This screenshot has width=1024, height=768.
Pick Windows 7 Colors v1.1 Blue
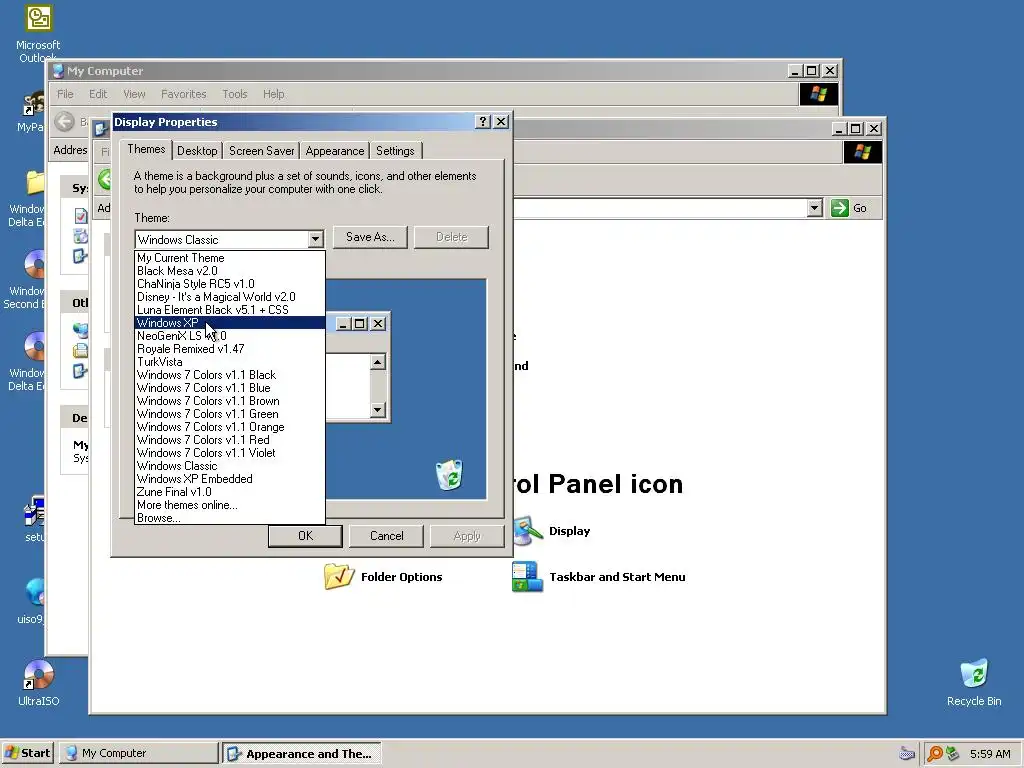pyautogui.click(x=229, y=388)
